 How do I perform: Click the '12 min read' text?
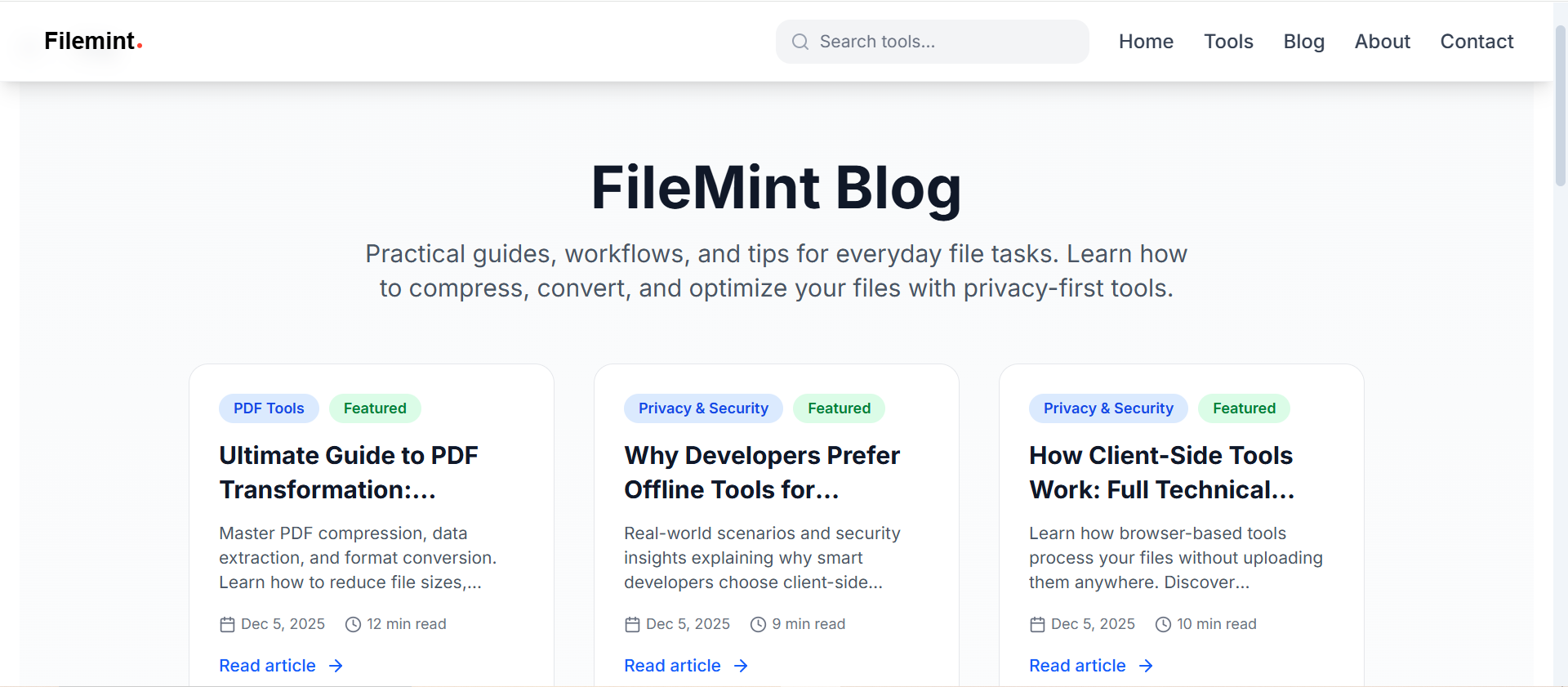(x=407, y=624)
